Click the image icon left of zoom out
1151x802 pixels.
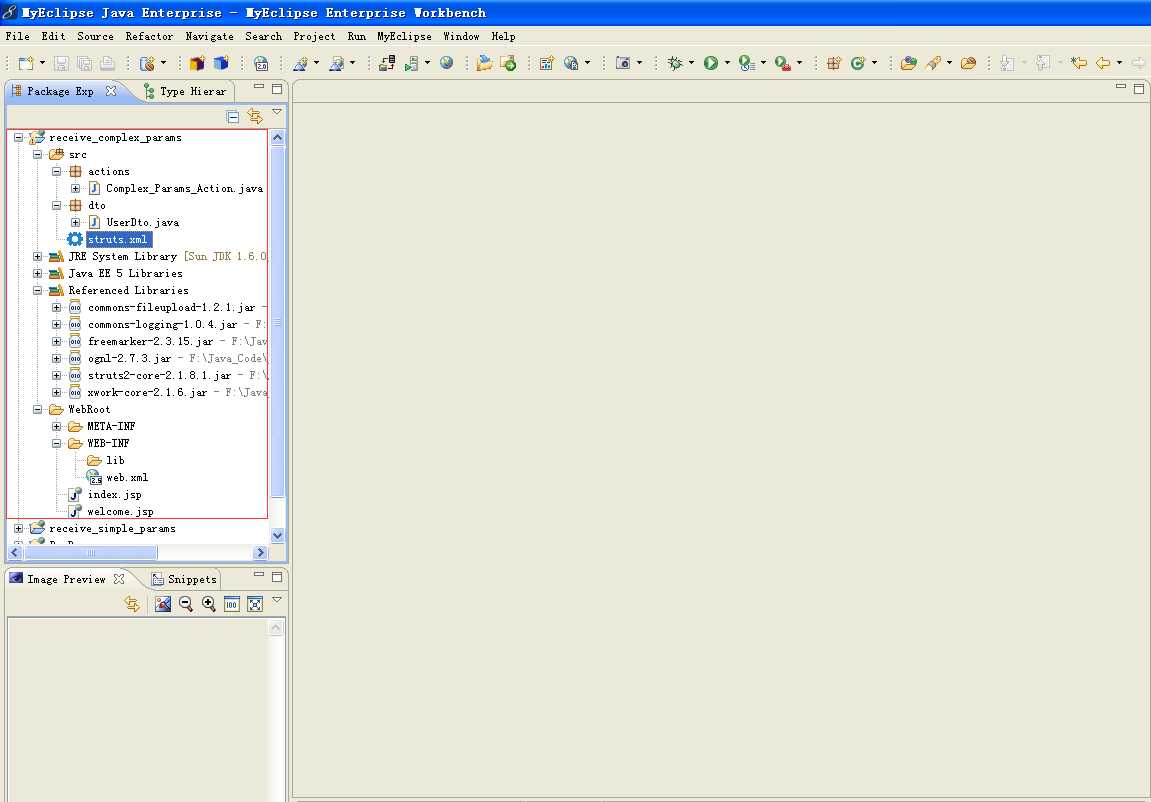[x=163, y=604]
